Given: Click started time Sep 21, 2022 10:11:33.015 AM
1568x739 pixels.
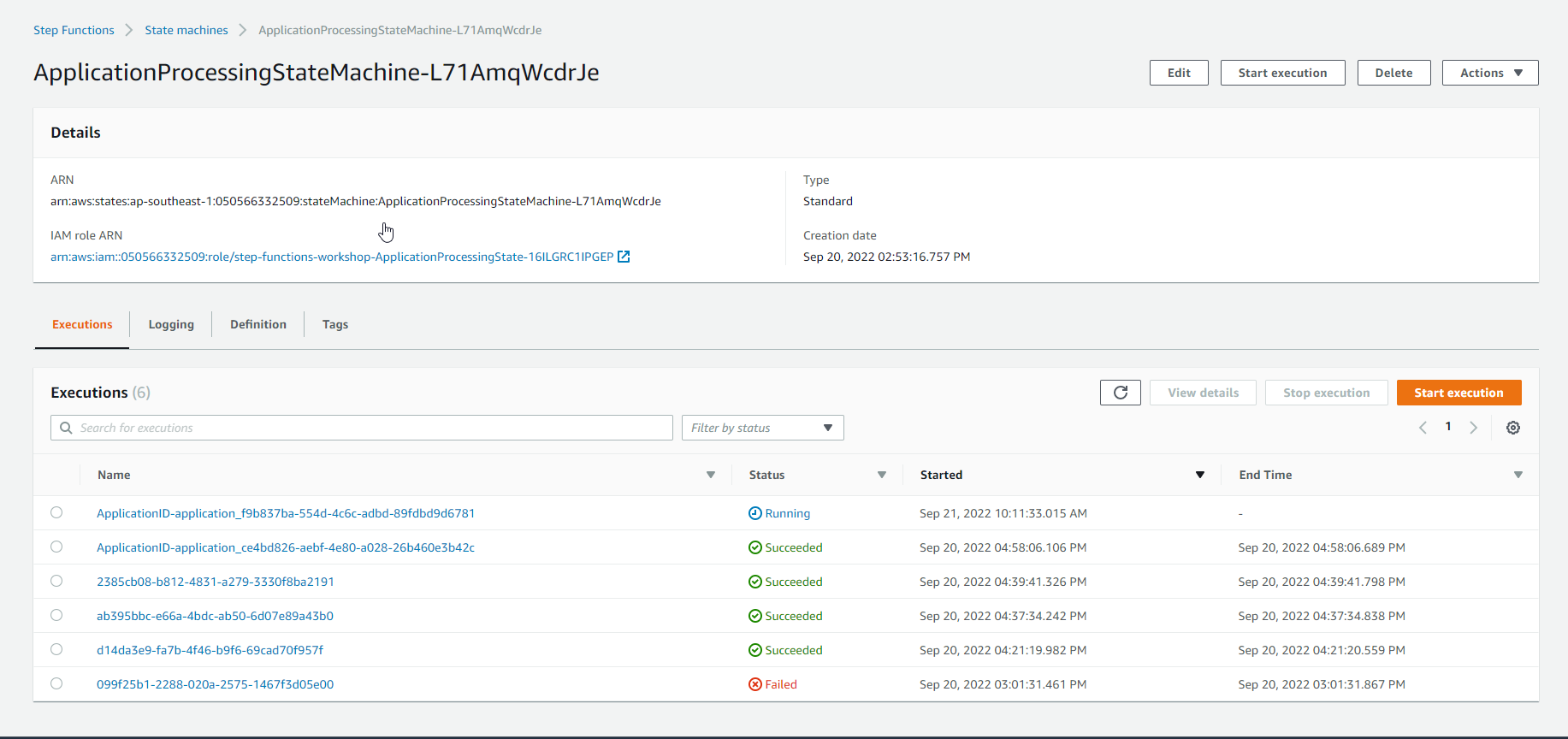Looking at the screenshot, I should (x=1003, y=513).
